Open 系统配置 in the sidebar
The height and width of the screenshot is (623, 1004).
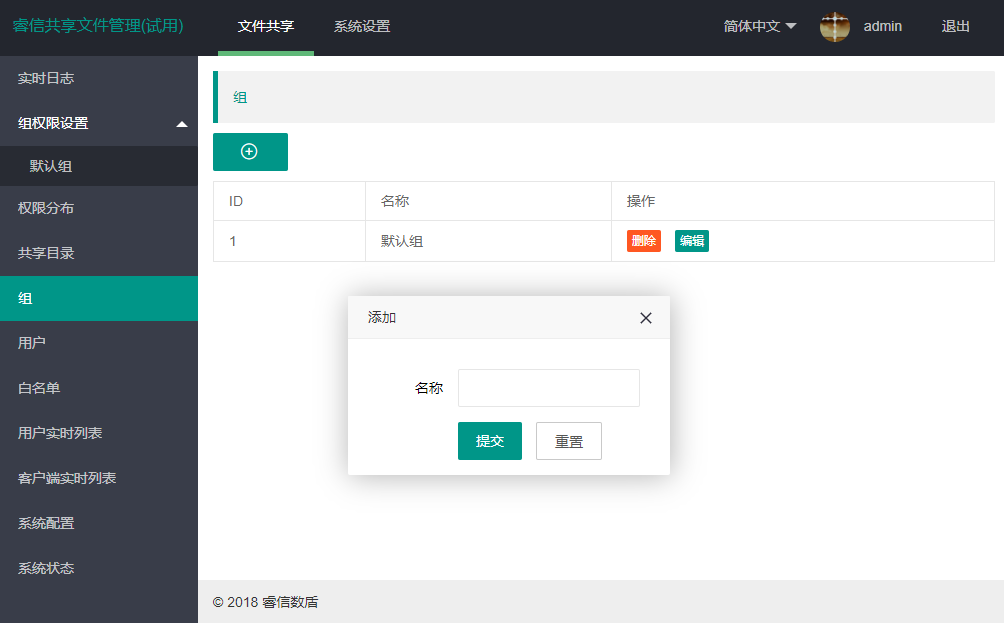click(99, 523)
